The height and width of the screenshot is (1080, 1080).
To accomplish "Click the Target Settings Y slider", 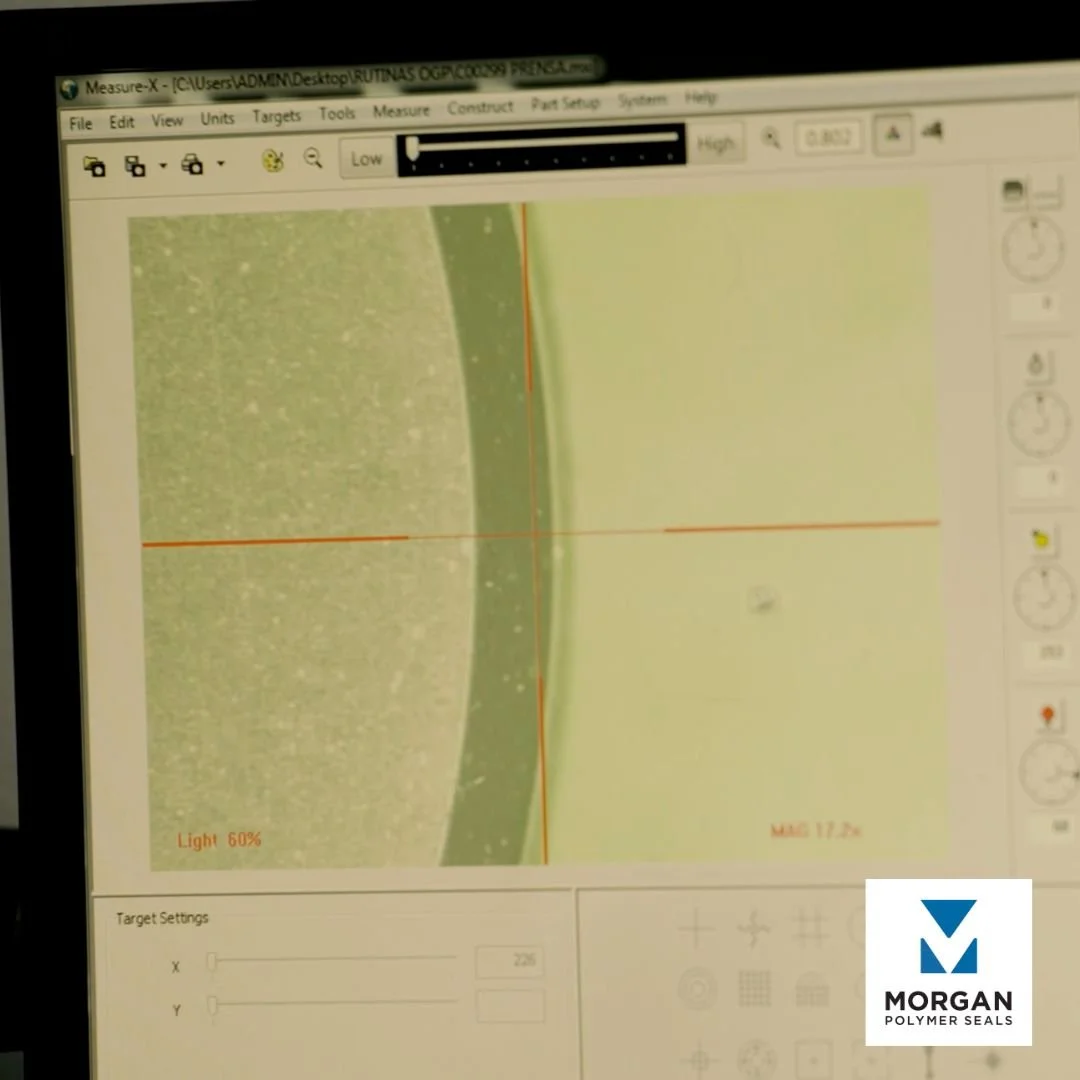I will click(332, 1004).
